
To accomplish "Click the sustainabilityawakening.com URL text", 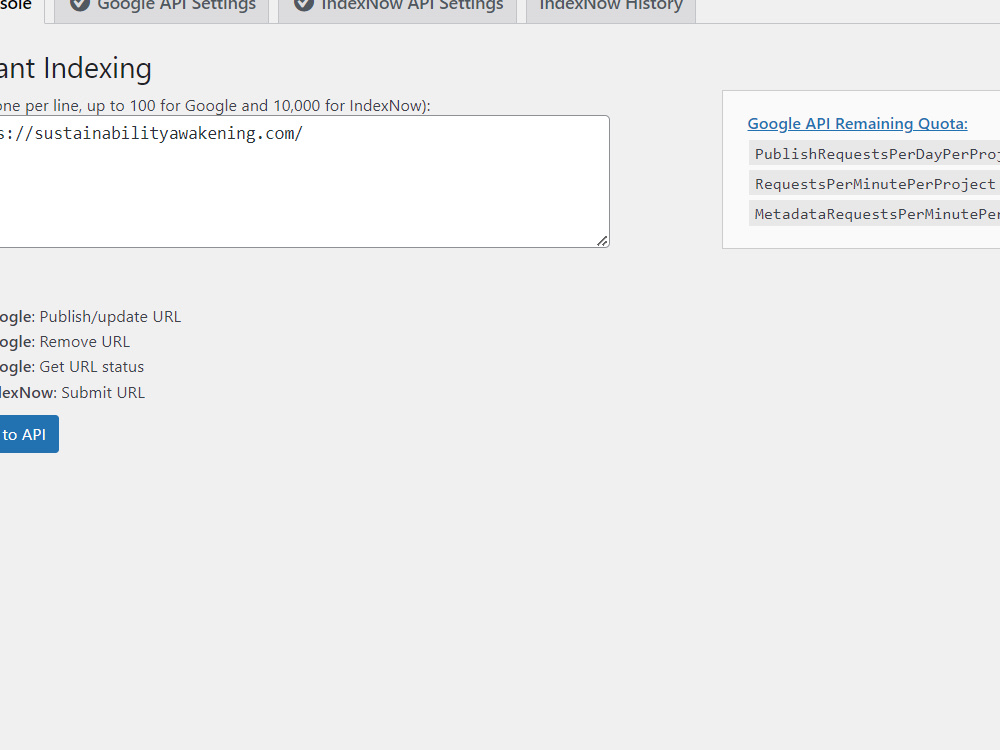I will (x=151, y=133).
